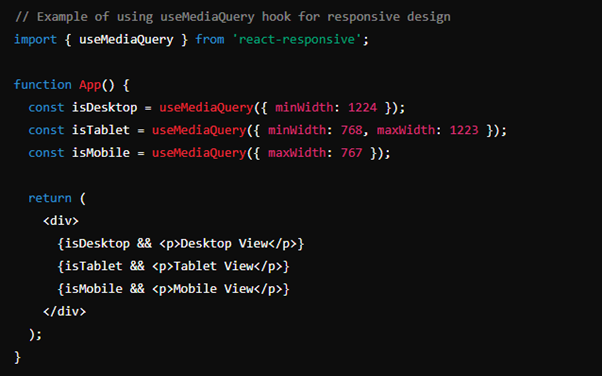Click 'Tablet View' paragraph text
Viewport: 602px width, 376px height.
(x=213, y=266)
